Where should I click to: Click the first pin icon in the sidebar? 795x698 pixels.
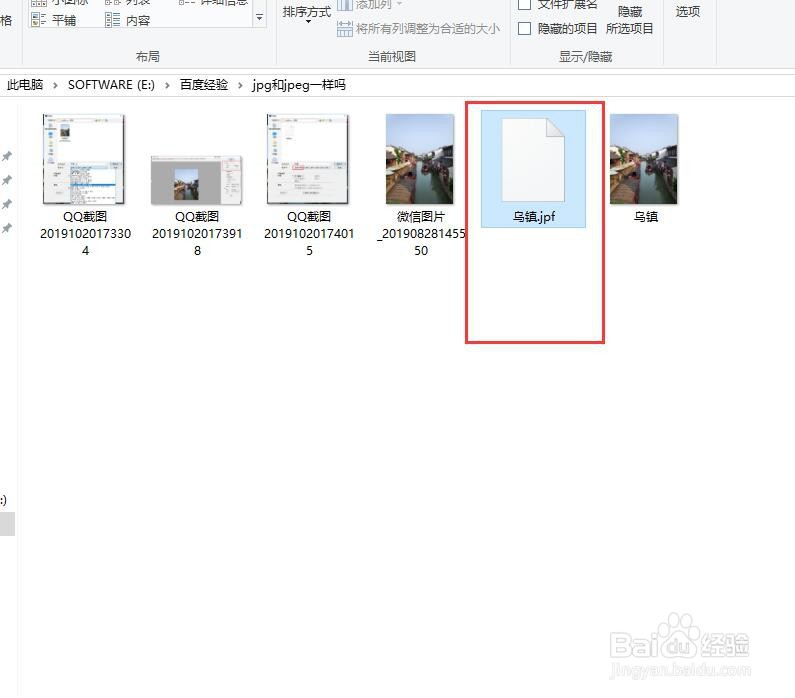7,156
